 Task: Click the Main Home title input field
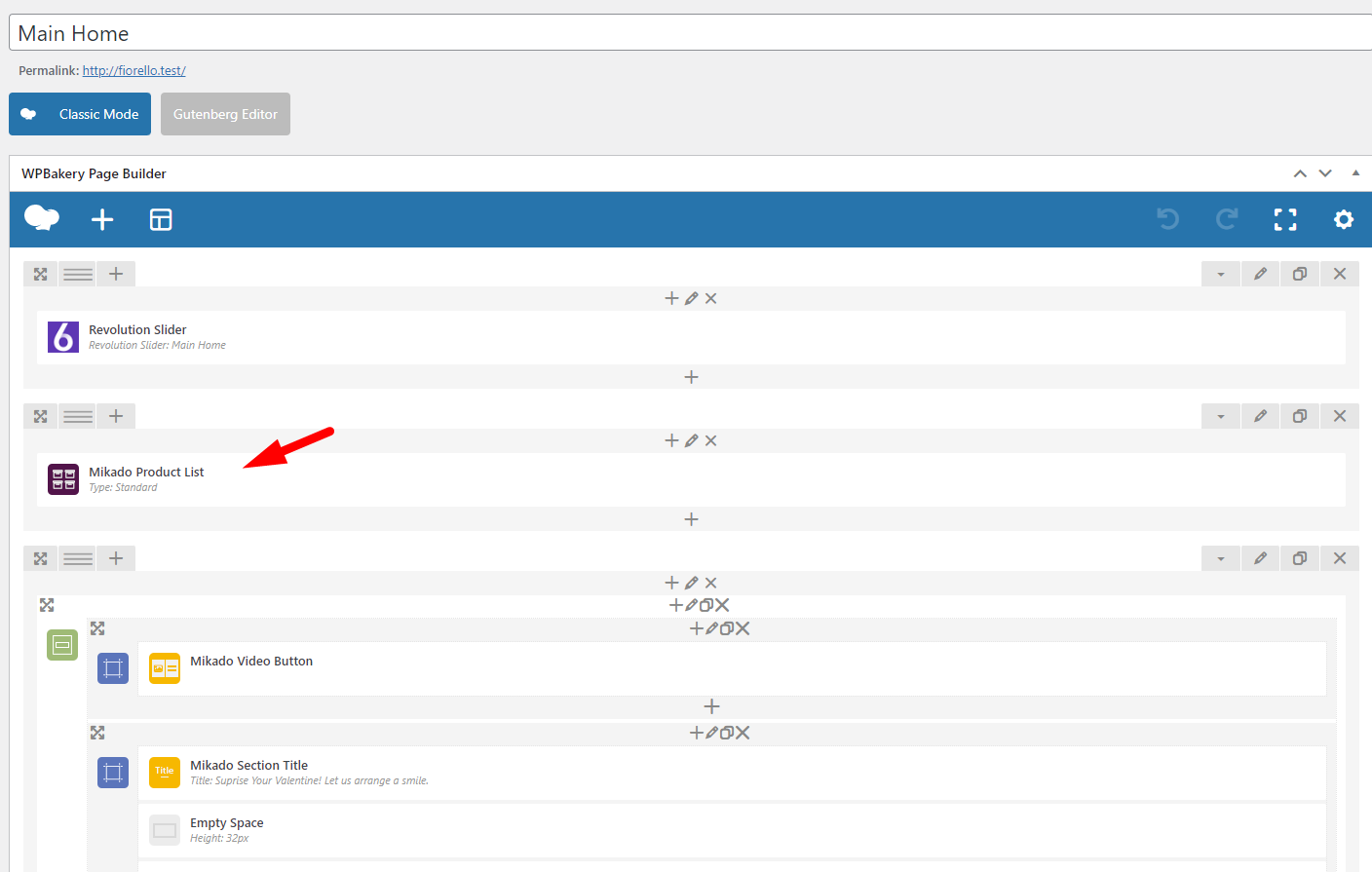click(690, 33)
